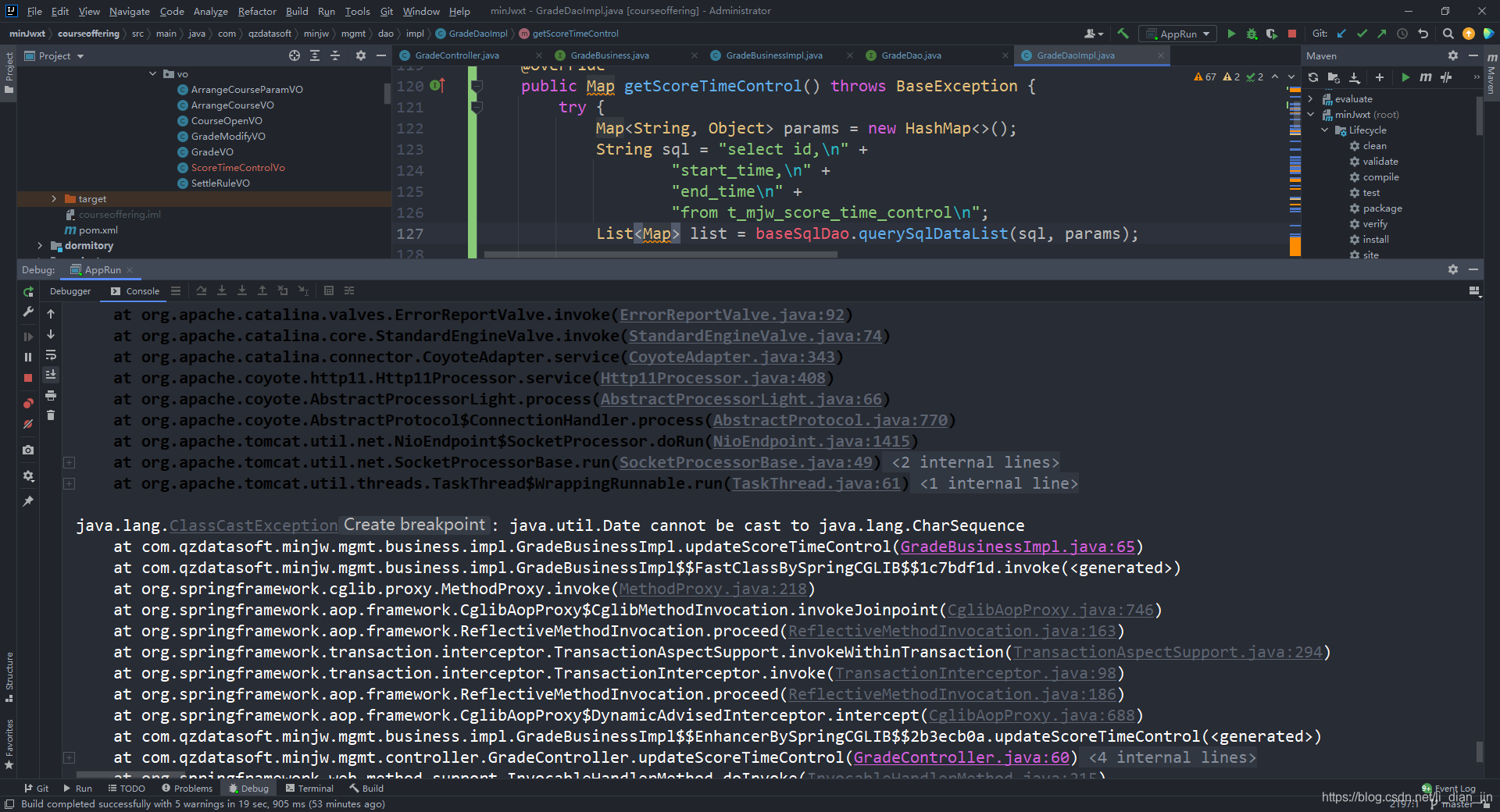Click ClassCastException Create breakpoint link
The image size is (1500, 812).
(x=415, y=525)
